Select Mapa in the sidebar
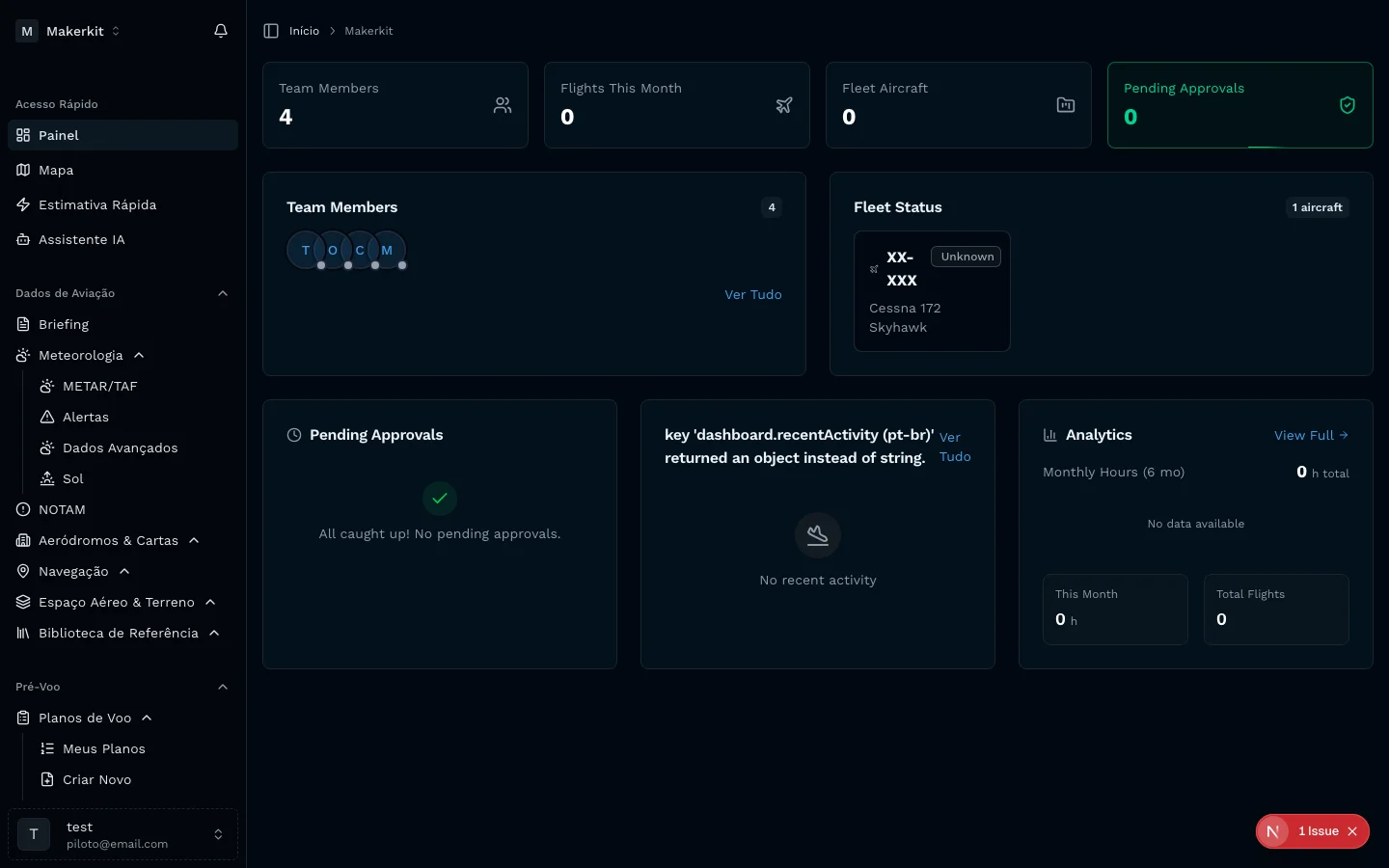 (x=56, y=170)
